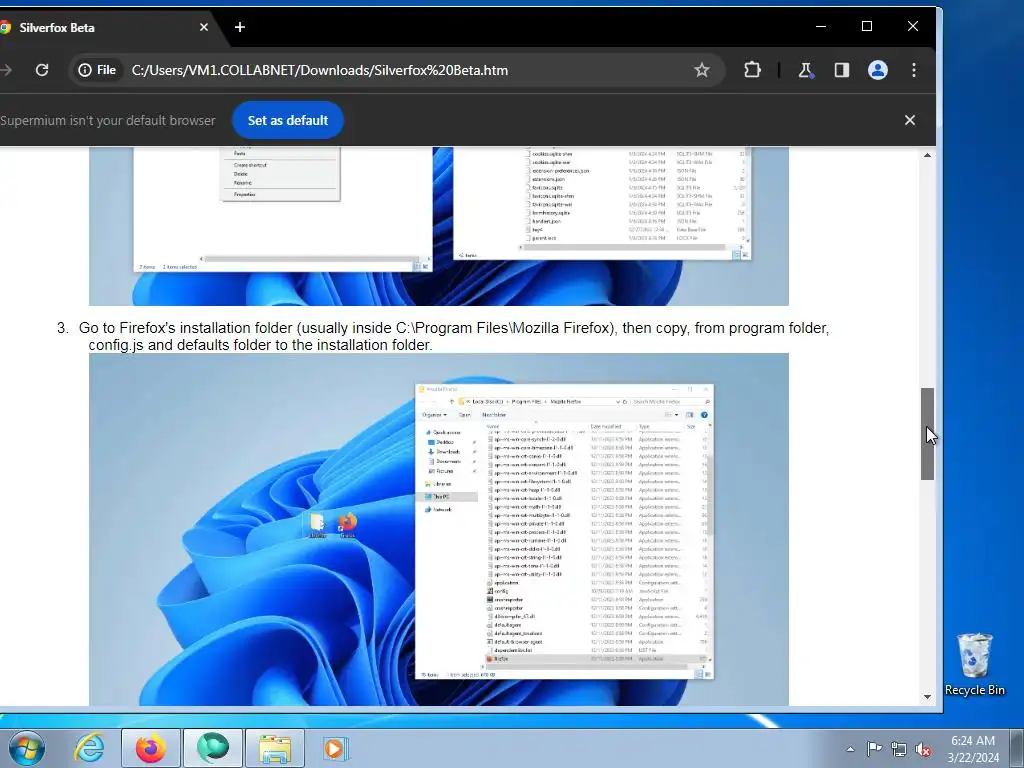Open the upper profile folder screenshot

pyautogui.click(x=439, y=226)
